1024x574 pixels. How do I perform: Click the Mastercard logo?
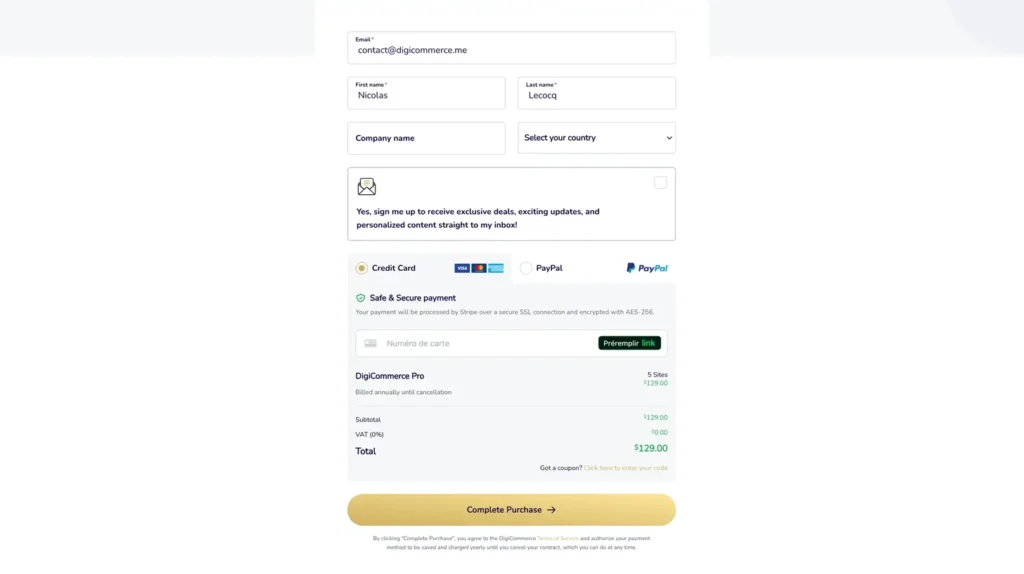(x=479, y=268)
